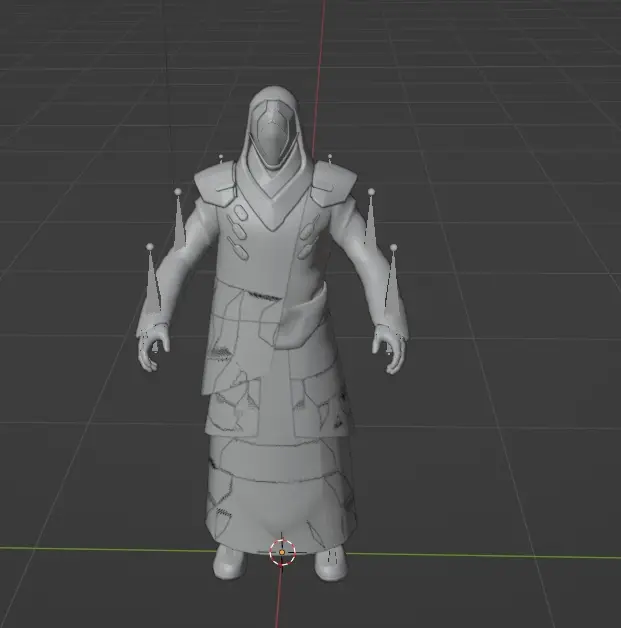621x628 pixels.
Task: Click the character's foot on the left side
Action: (x=229, y=562)
